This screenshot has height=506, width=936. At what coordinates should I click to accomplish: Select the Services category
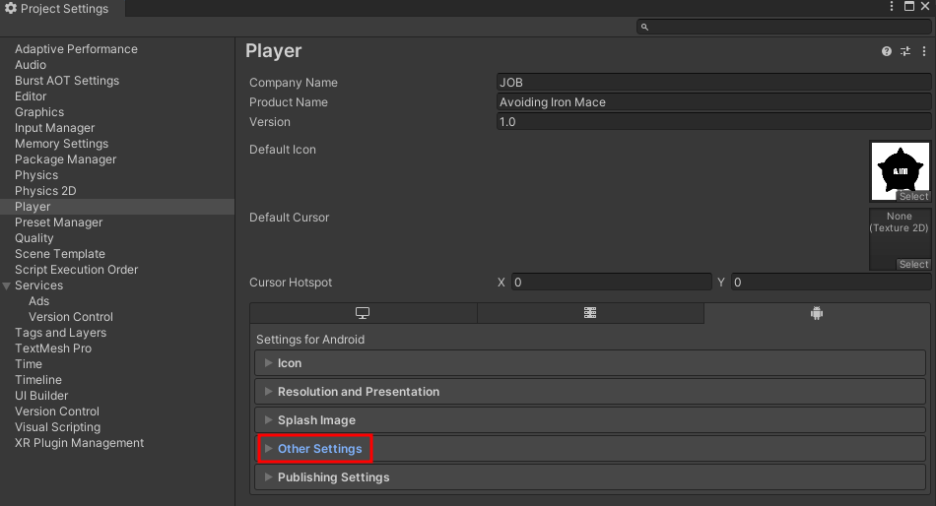[x=39, y=285]
